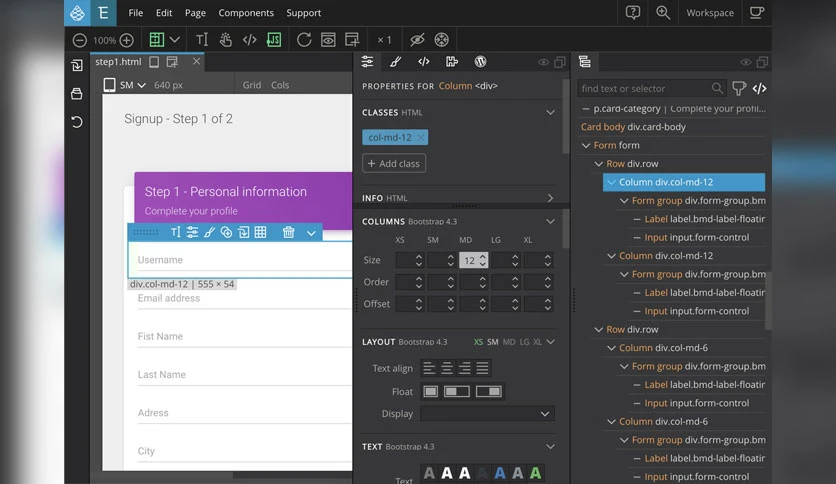Click the find text or selector field
Image resolution: width=836 pixels, height=484 pixels.
tap(645, 88)
